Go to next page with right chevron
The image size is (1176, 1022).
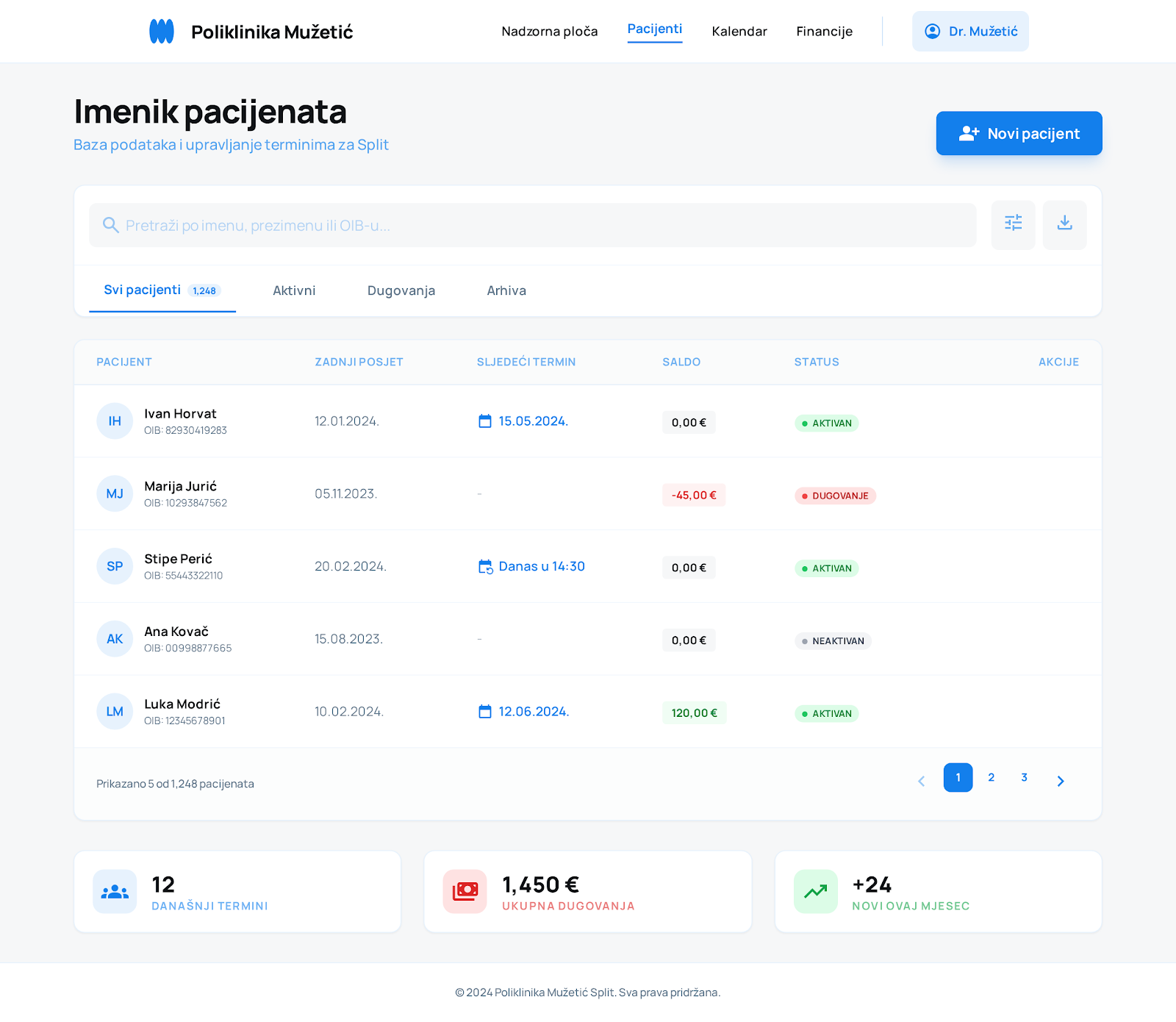(x=1060, y=781)
